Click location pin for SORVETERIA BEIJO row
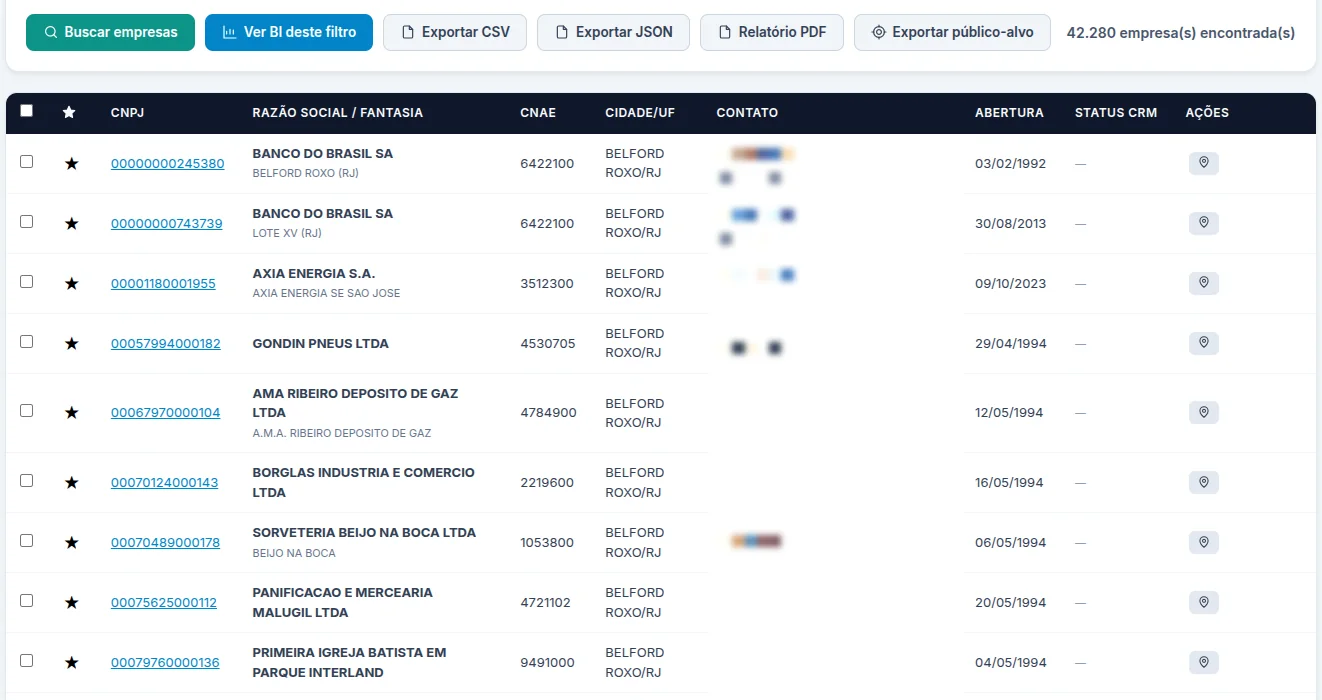The height and width of the screenshot is (700, 1322). coord(1204,542)
